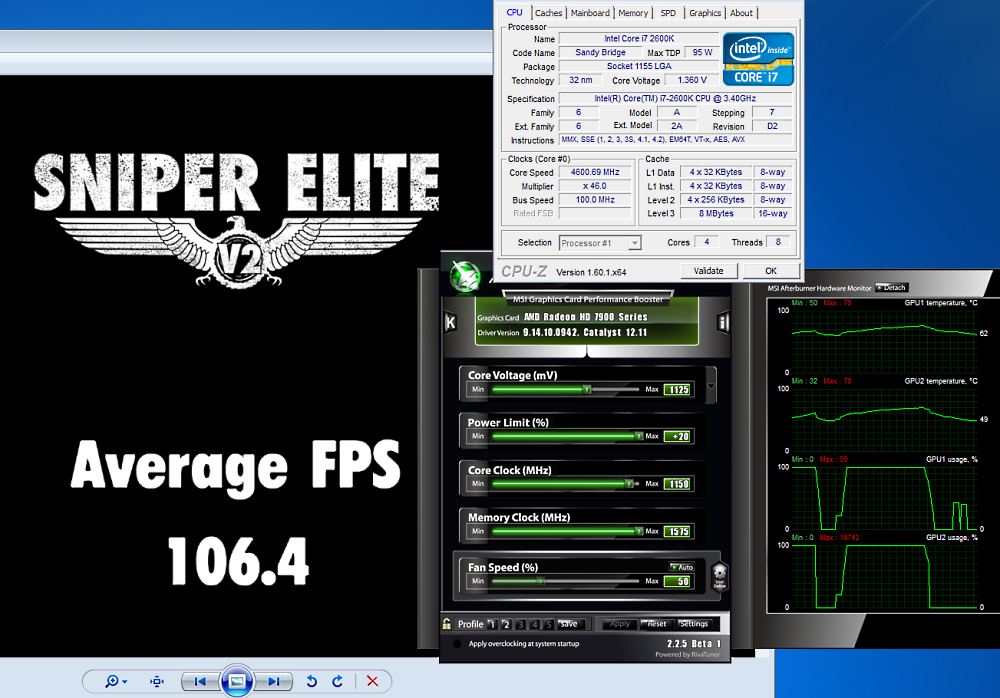Load Afterburner profile 1
Screen dimensions: 1000x698
pyautogui.click(x=492, y=624)
